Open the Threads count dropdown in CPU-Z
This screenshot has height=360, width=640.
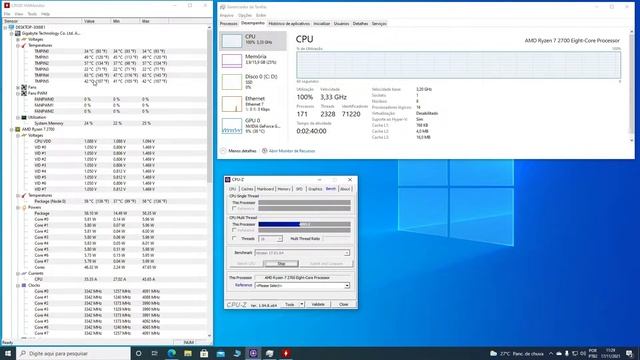[x=280, y=239]
